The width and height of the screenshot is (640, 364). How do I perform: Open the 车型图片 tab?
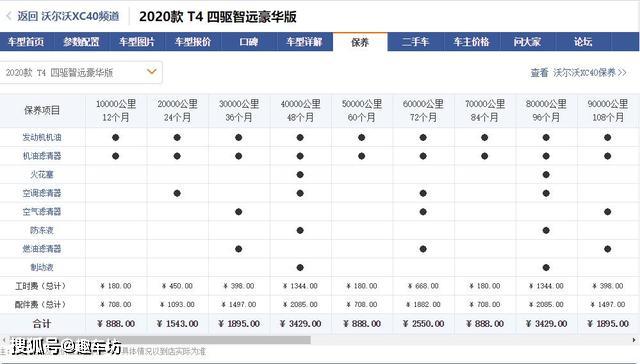tap(137, 42)
